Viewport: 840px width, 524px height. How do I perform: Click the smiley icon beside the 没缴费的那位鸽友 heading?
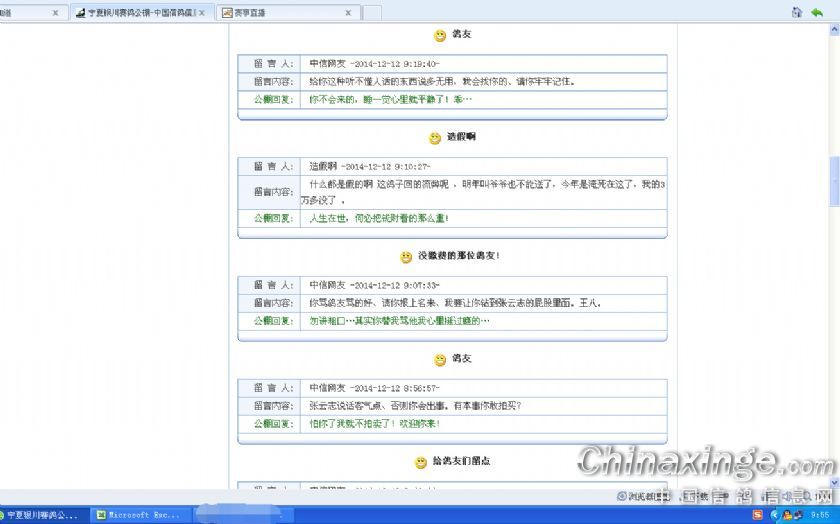406,257
